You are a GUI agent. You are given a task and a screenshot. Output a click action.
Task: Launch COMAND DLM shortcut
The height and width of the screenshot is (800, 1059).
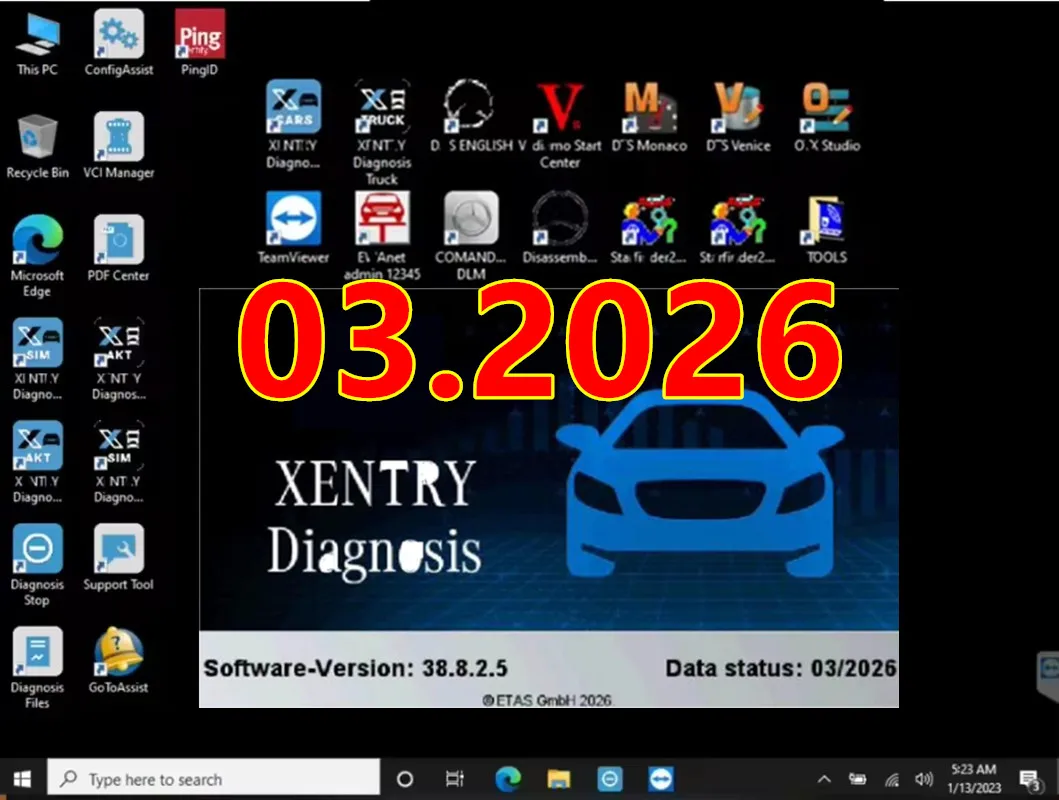point(471,236)
